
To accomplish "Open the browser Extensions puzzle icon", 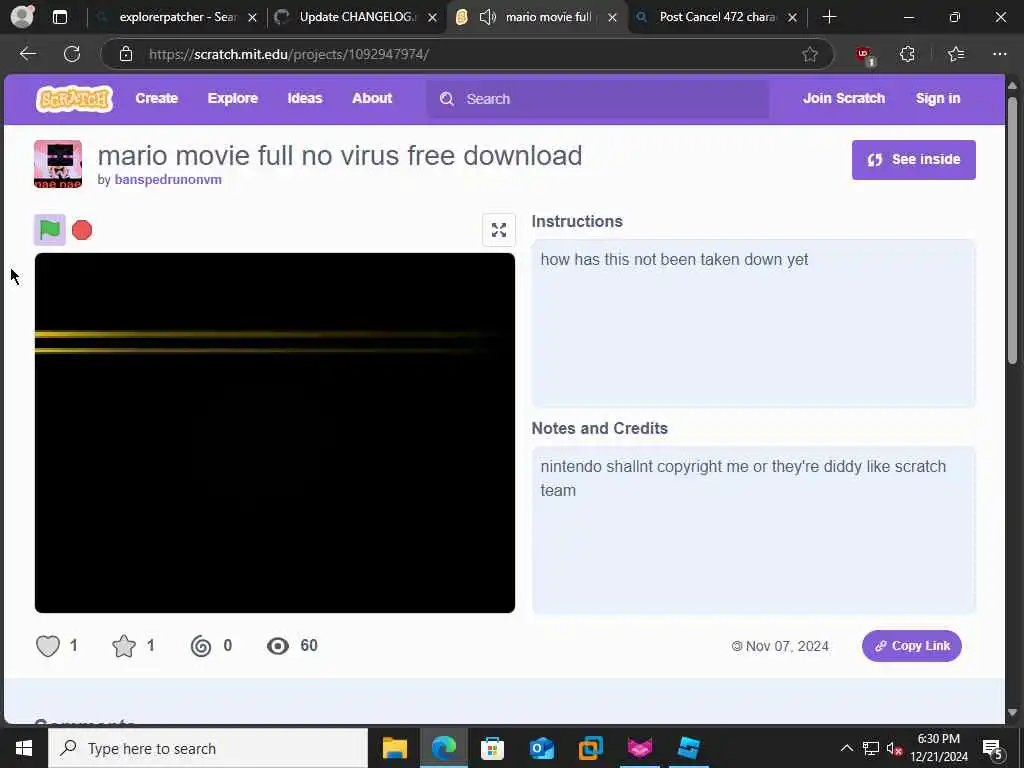I will click(907, 54).
